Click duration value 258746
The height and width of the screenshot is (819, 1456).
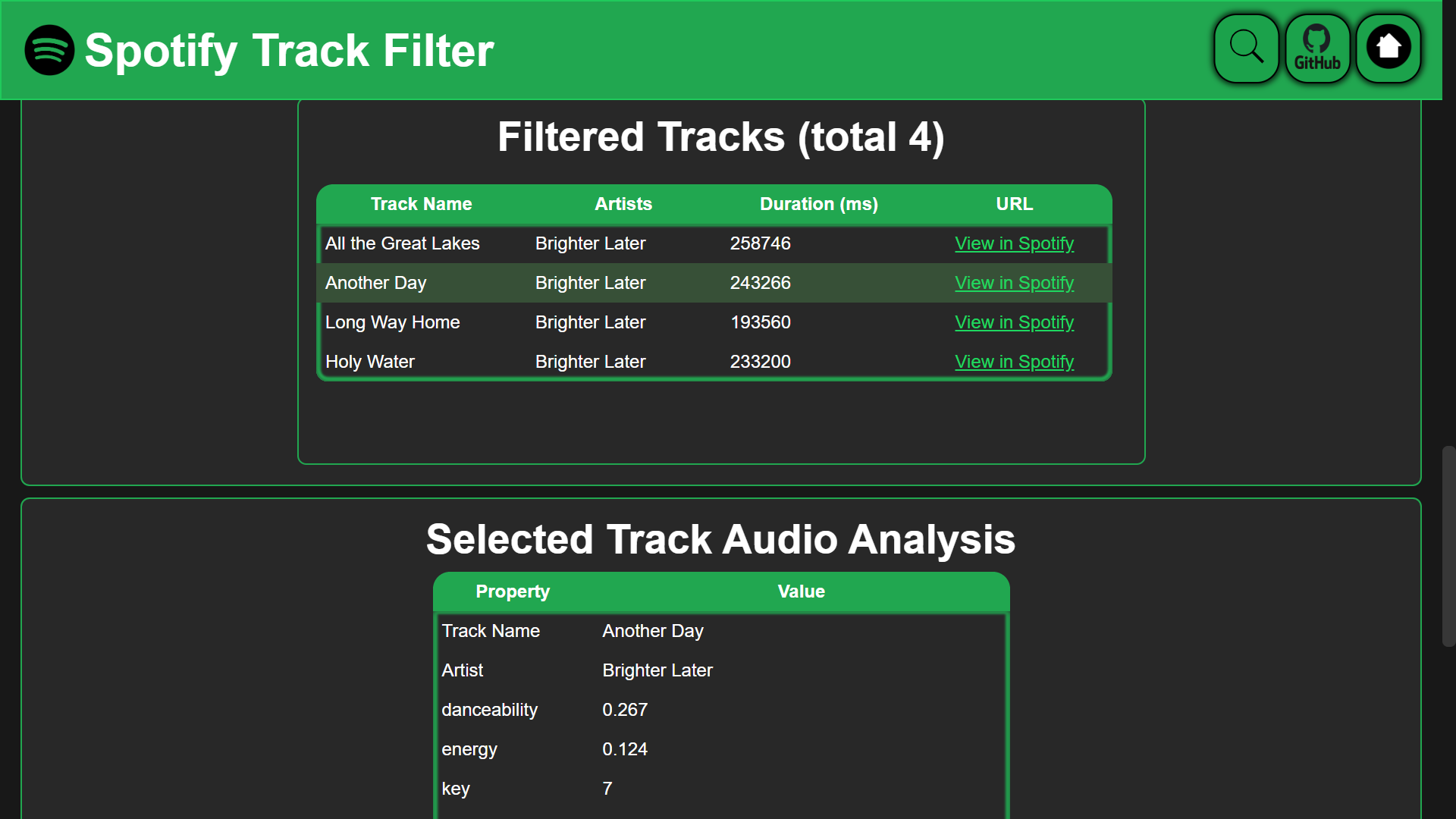(760, 243)
